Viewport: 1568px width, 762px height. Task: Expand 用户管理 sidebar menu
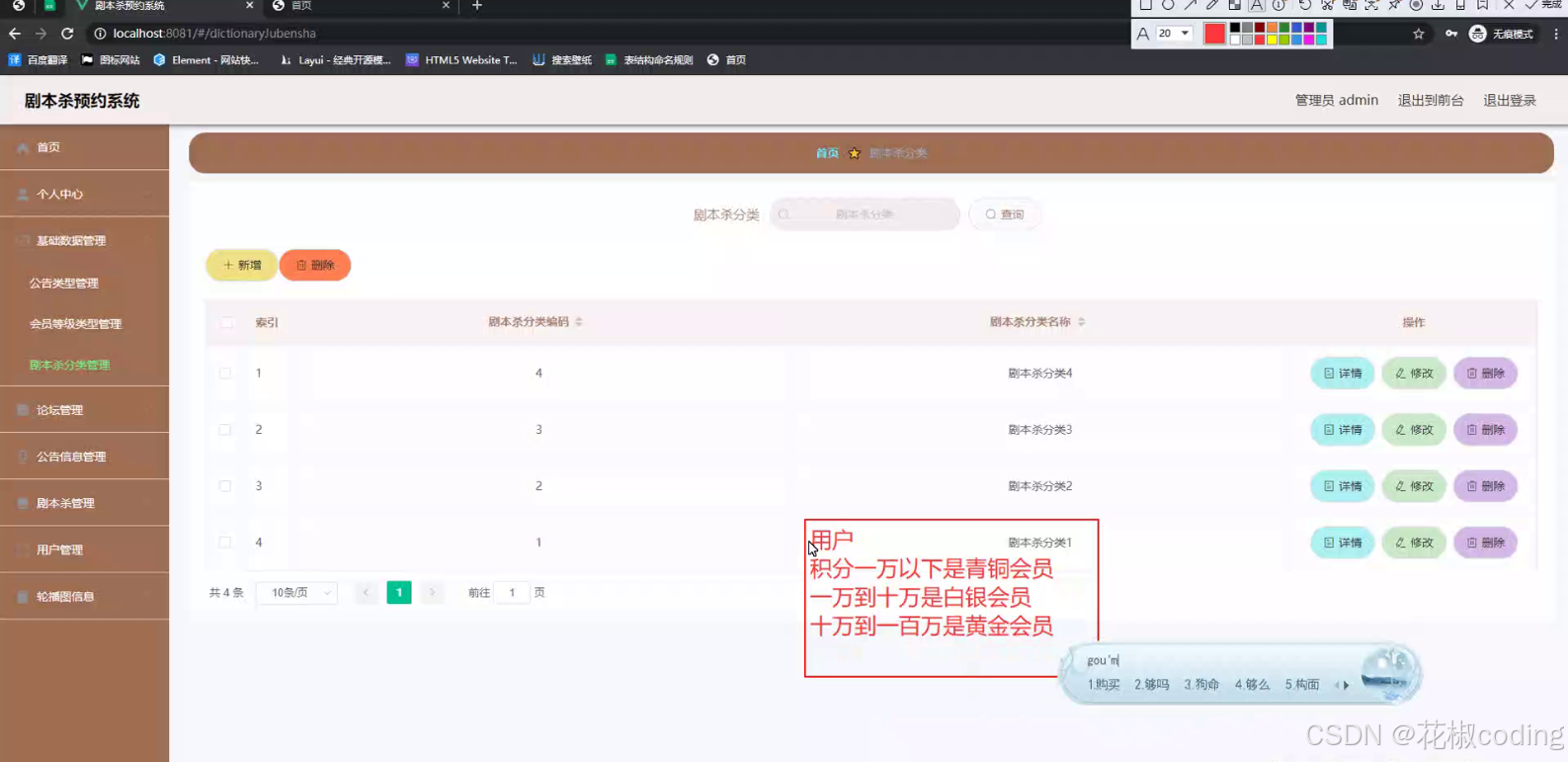[84, 550]
